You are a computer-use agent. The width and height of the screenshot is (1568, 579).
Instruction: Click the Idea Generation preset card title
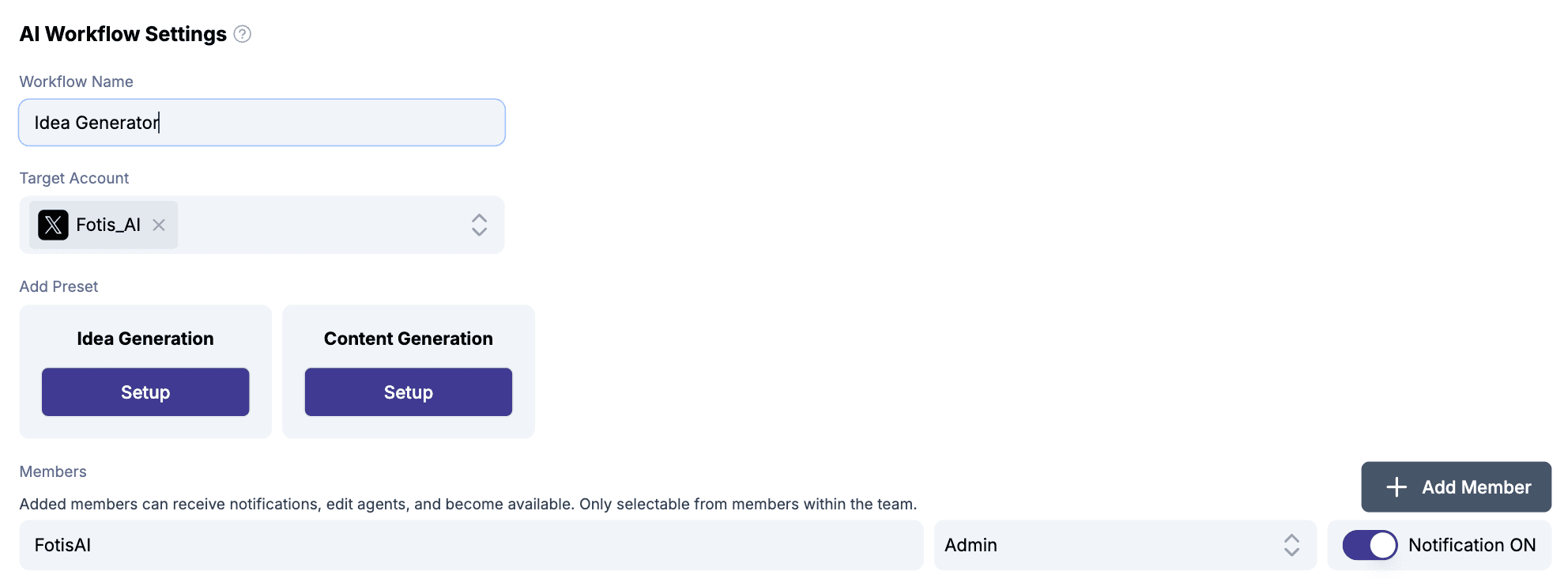pos(145,339)
